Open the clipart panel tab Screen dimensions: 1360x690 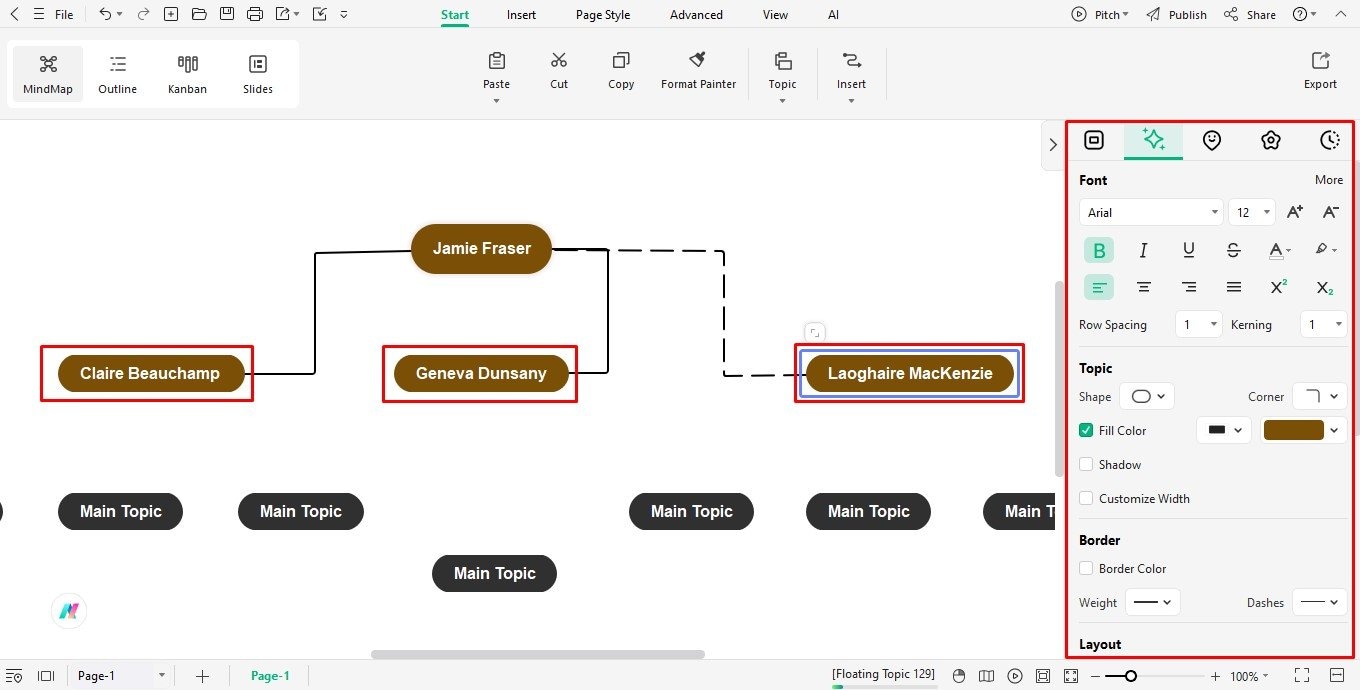coord(1271,140)
